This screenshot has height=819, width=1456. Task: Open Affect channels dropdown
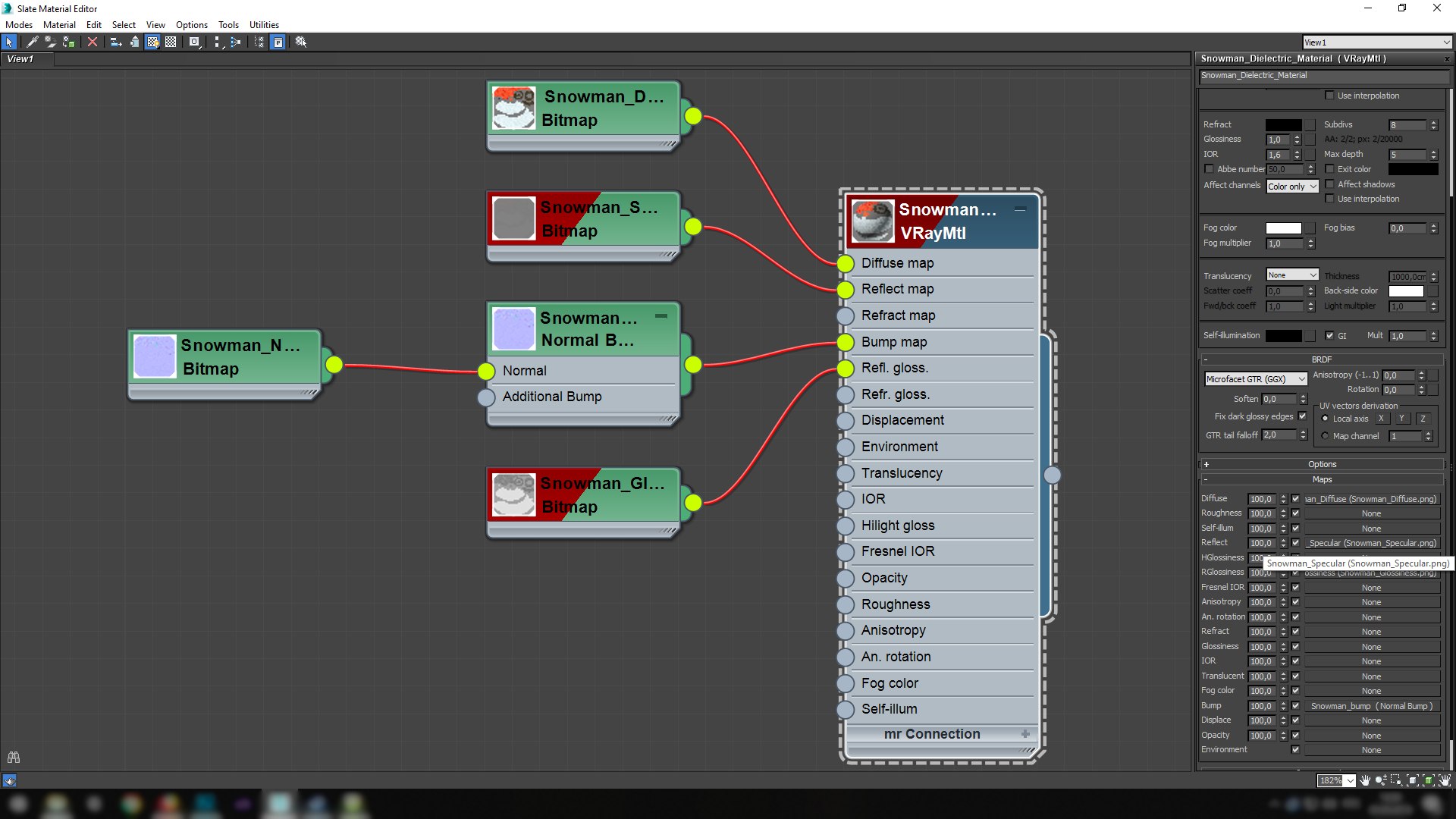(x=1292, y=187)
